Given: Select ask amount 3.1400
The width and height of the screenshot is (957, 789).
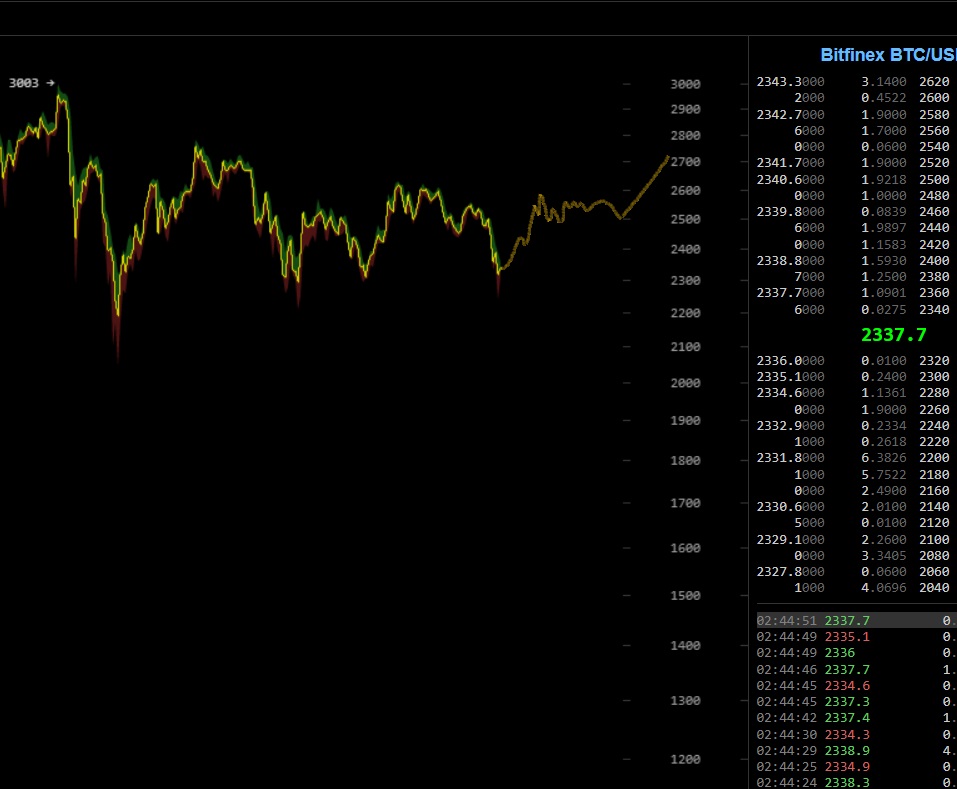Looking at the screenshot, I should pos(884,82).
